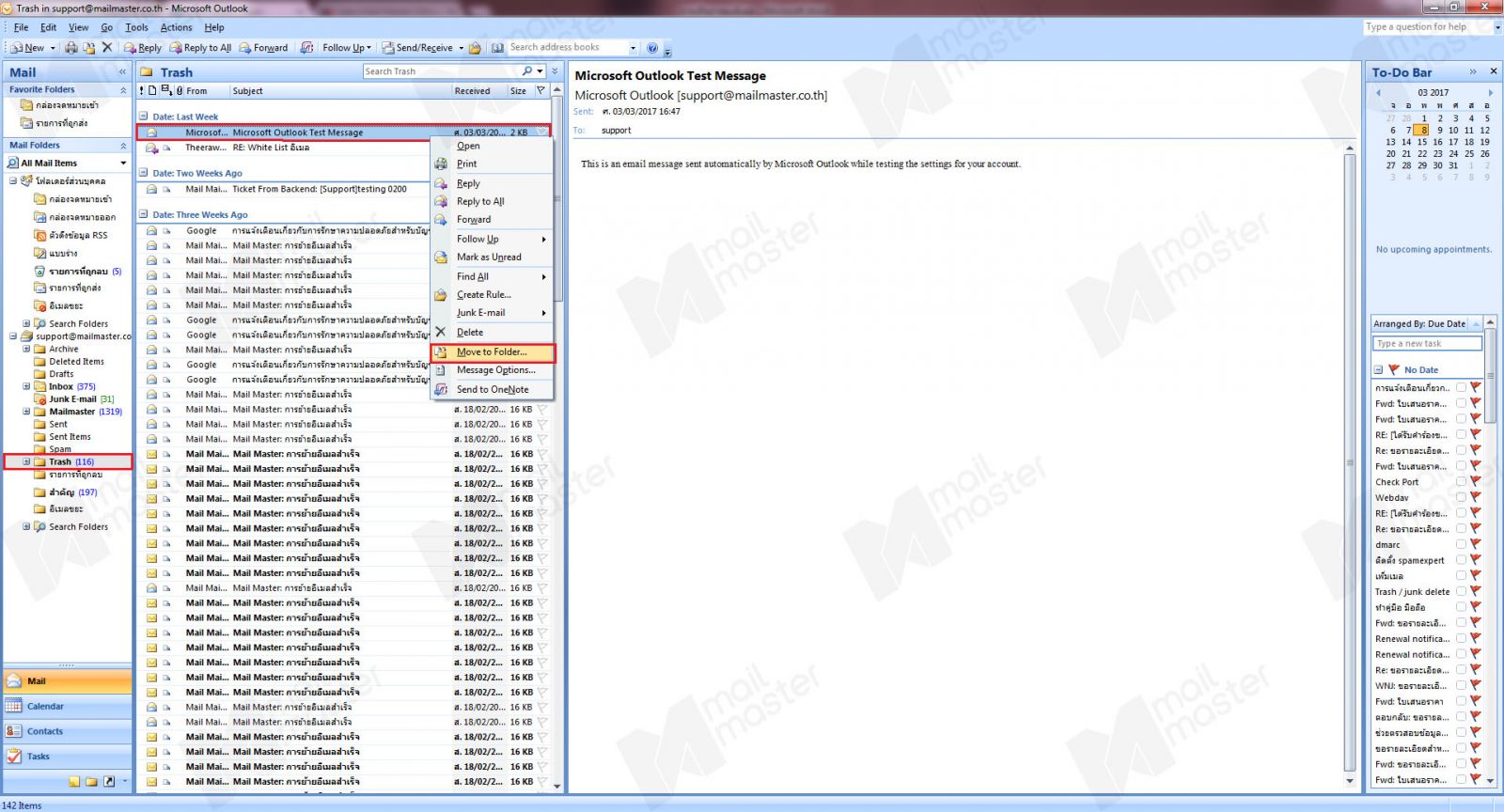Choose Message Options in context menu
This screenshot has width=1504, height=812.
[492, 370]
